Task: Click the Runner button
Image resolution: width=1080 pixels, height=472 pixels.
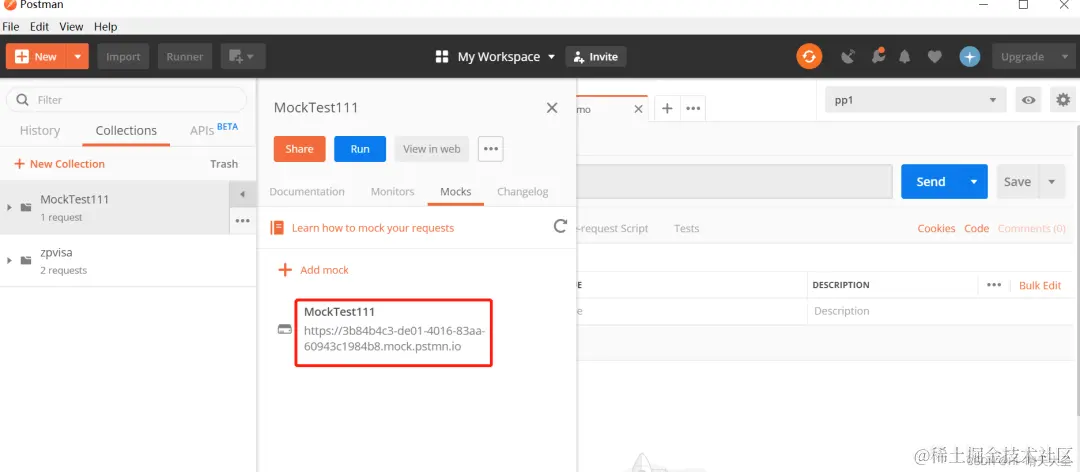Action: 185,57
